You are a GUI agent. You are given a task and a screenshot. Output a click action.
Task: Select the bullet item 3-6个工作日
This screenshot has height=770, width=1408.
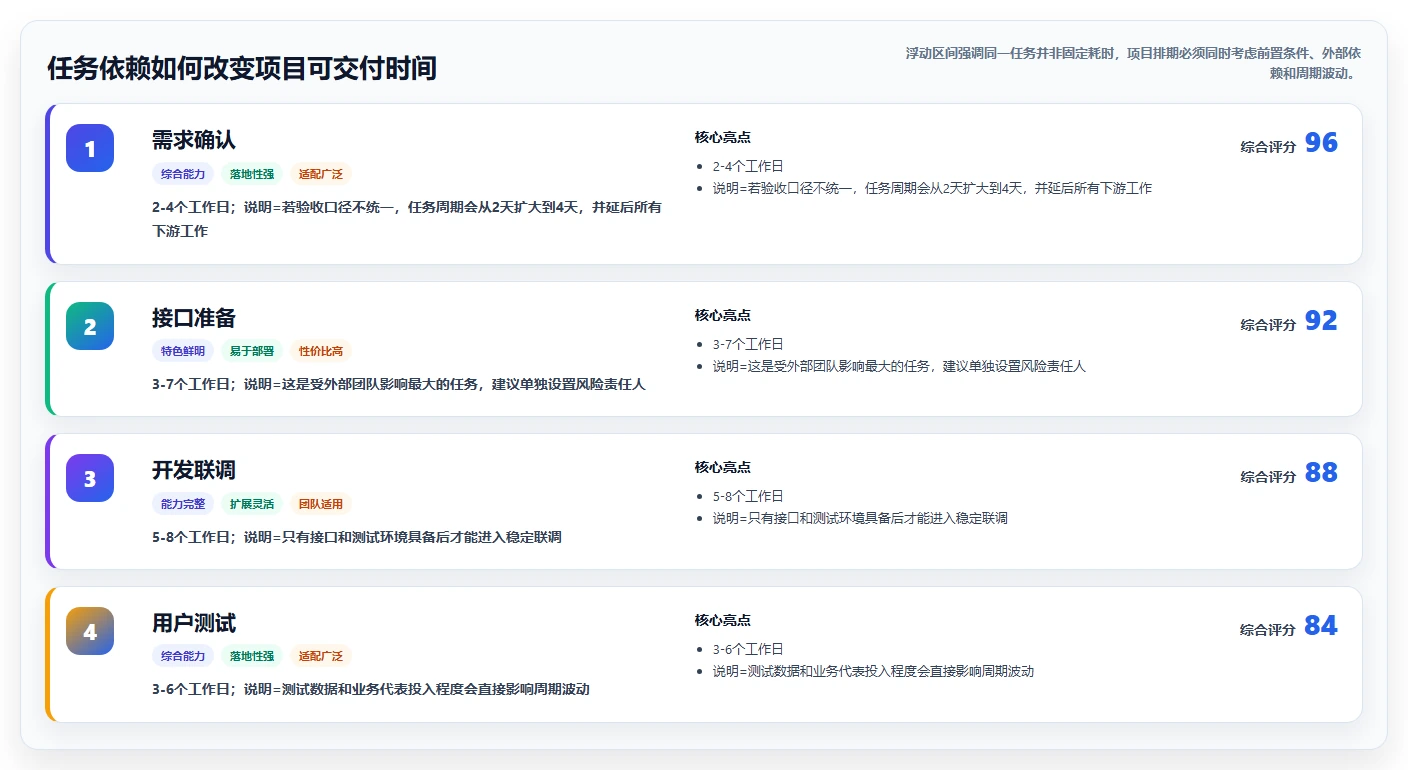pyautogui.click(x=748, y=649)
